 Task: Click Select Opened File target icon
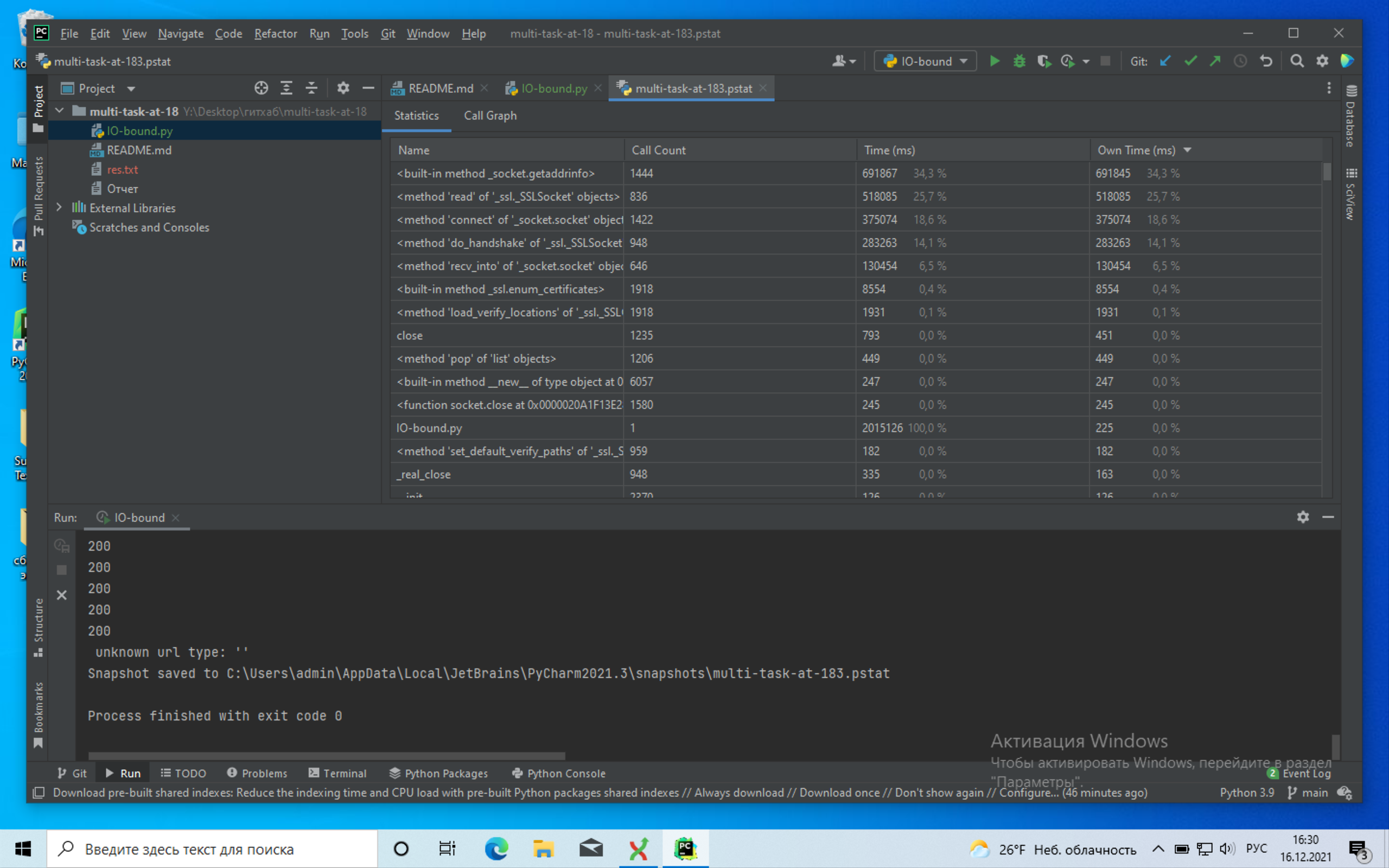[261, 88]
